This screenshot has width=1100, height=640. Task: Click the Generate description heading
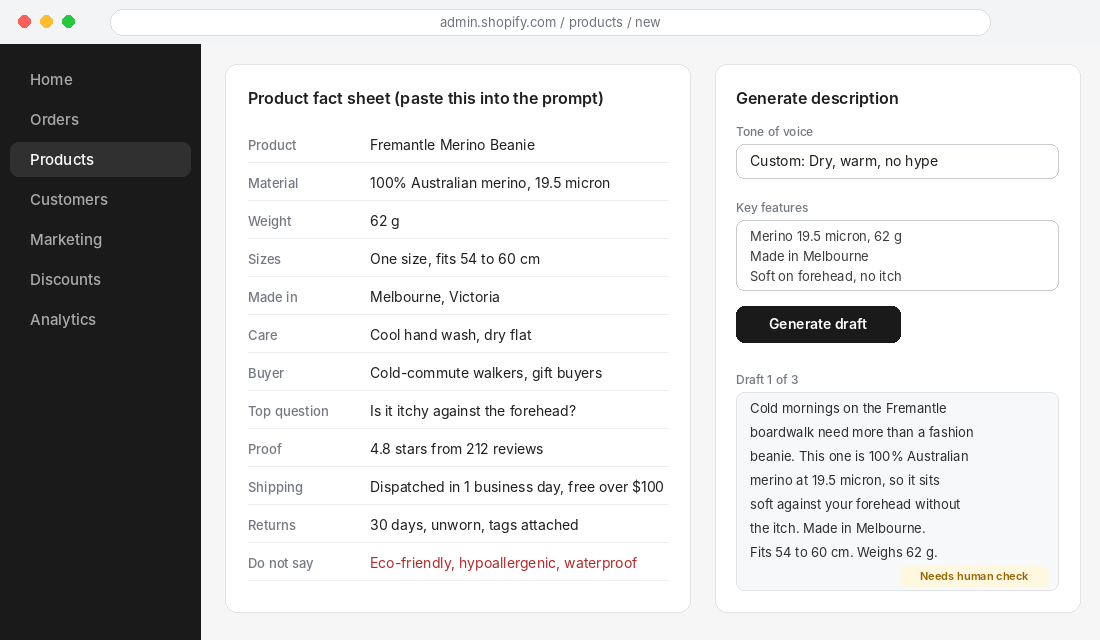pos(817,98)
